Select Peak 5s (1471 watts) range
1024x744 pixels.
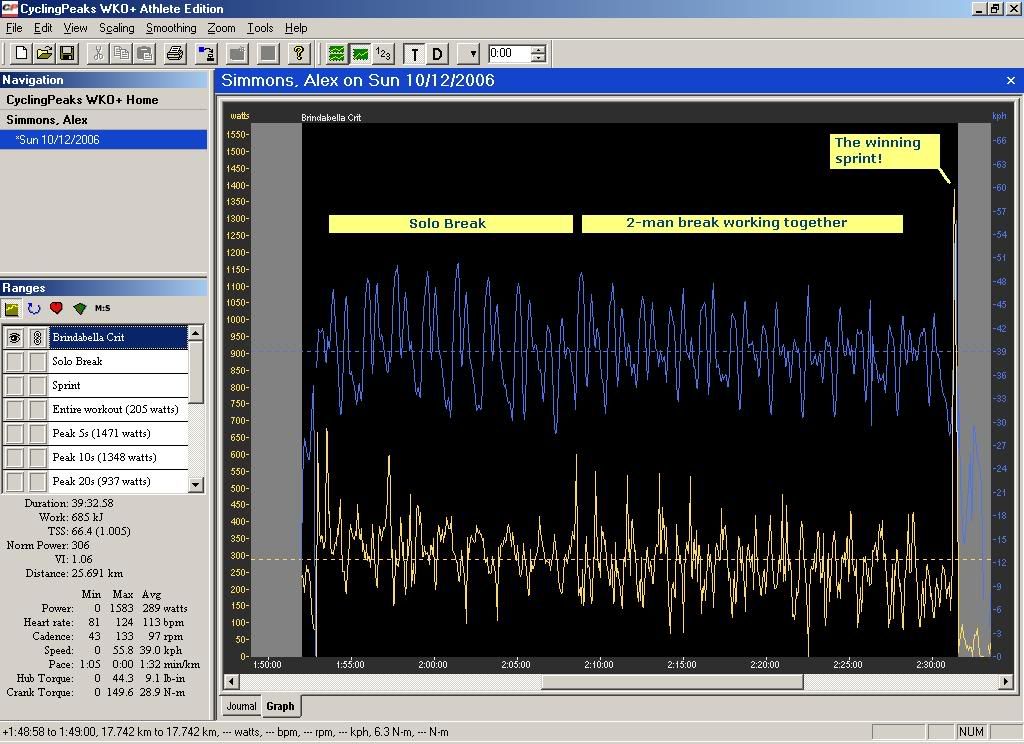click(x=118, y=433)
